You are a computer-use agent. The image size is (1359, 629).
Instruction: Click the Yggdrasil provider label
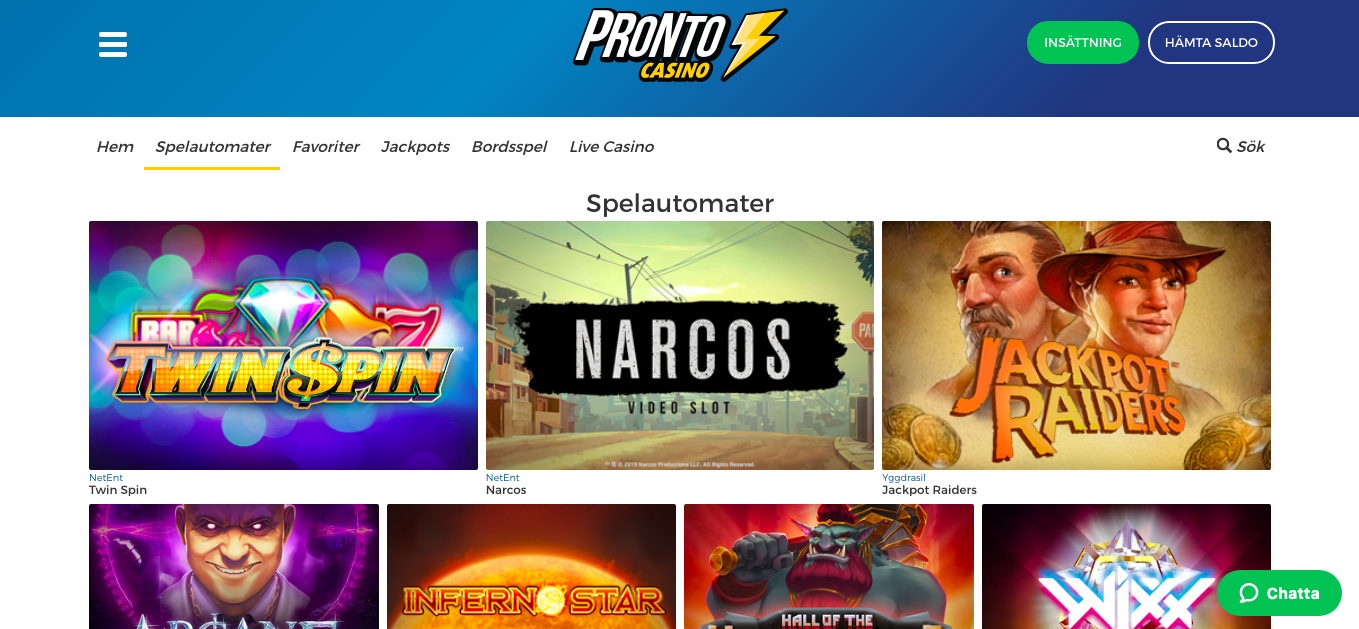point(904,478)
